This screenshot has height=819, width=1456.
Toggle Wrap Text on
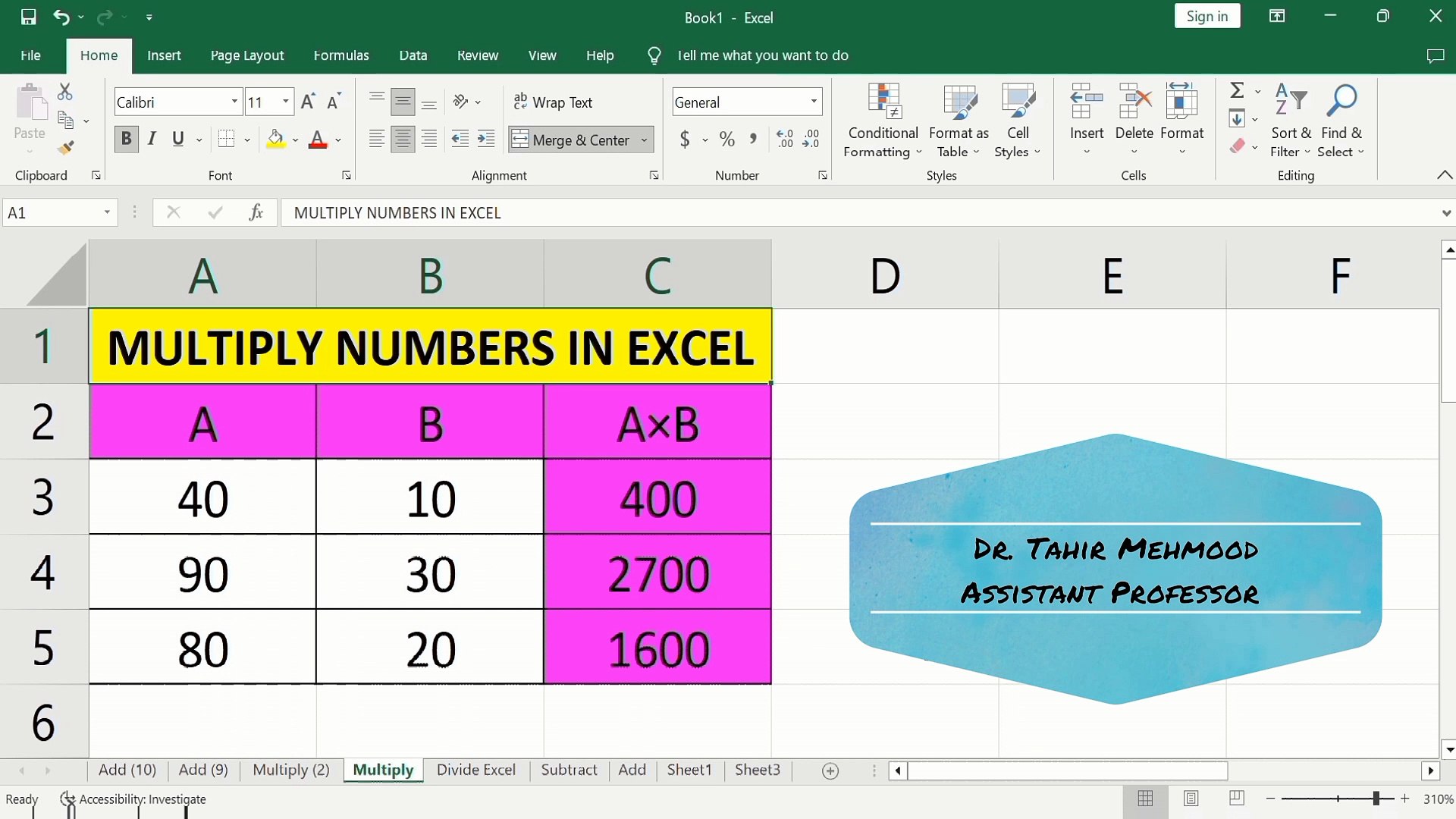[x=553, y=102]
